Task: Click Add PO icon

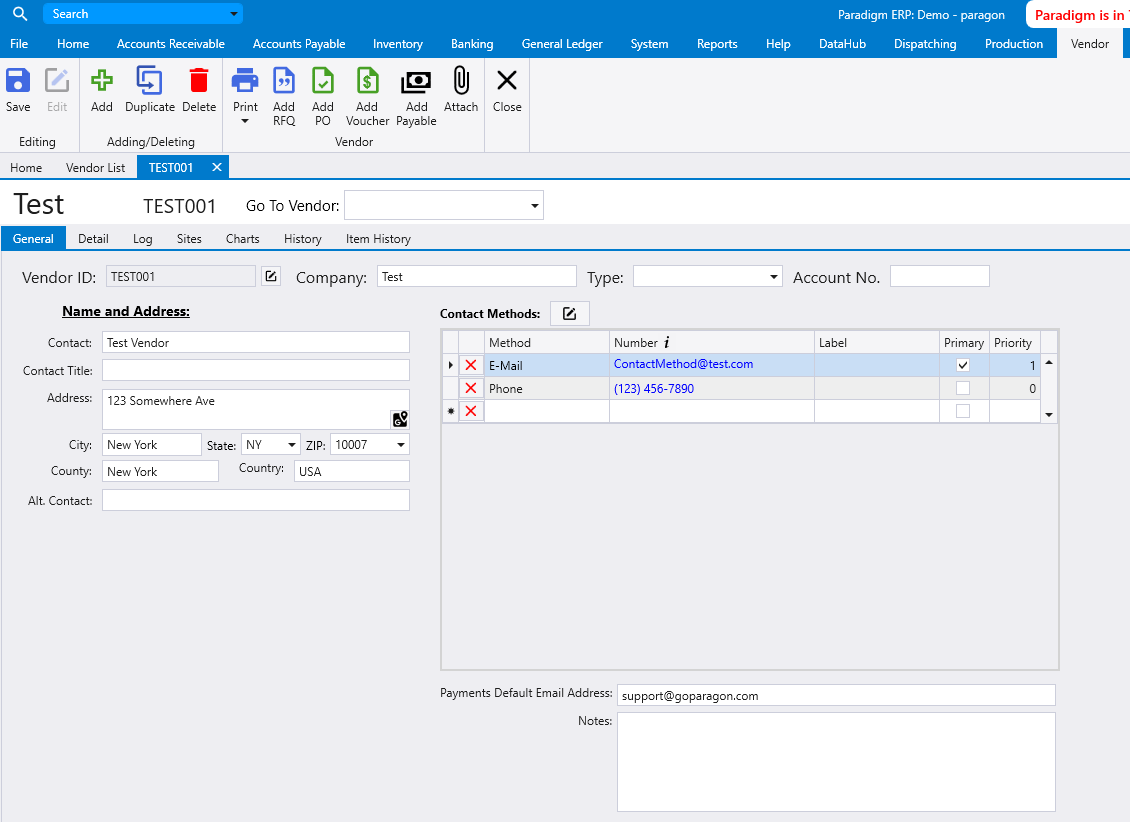Action: tap(323, 81)
